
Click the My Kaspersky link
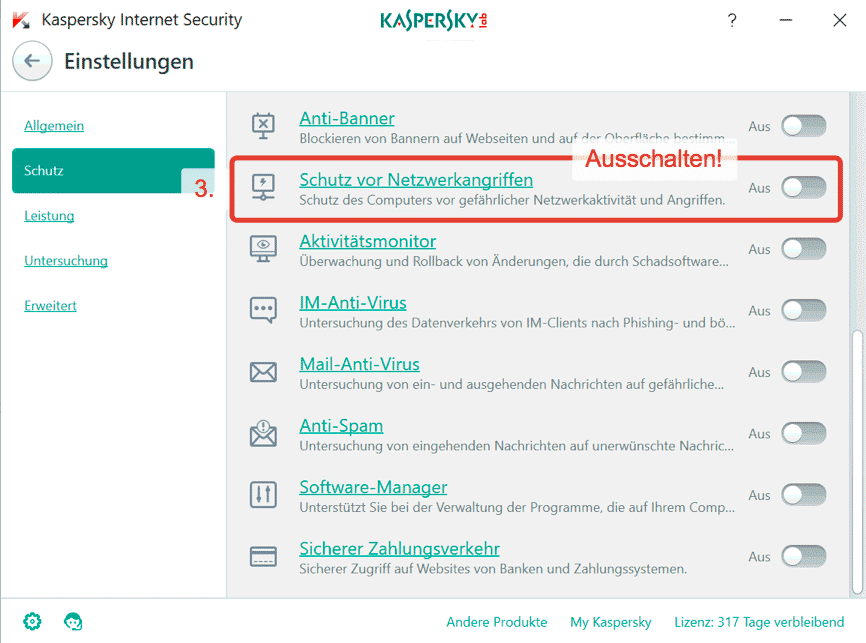point(611,622)
